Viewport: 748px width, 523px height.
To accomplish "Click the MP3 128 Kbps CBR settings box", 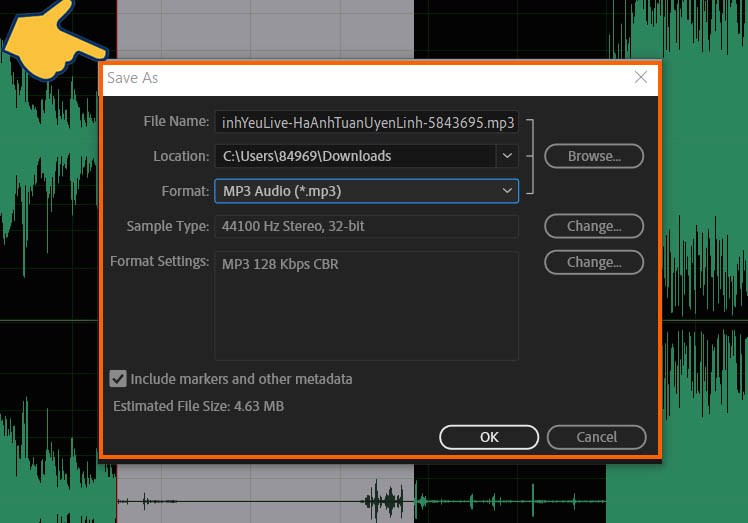I will pyautogui.click(x=366, y=305).
